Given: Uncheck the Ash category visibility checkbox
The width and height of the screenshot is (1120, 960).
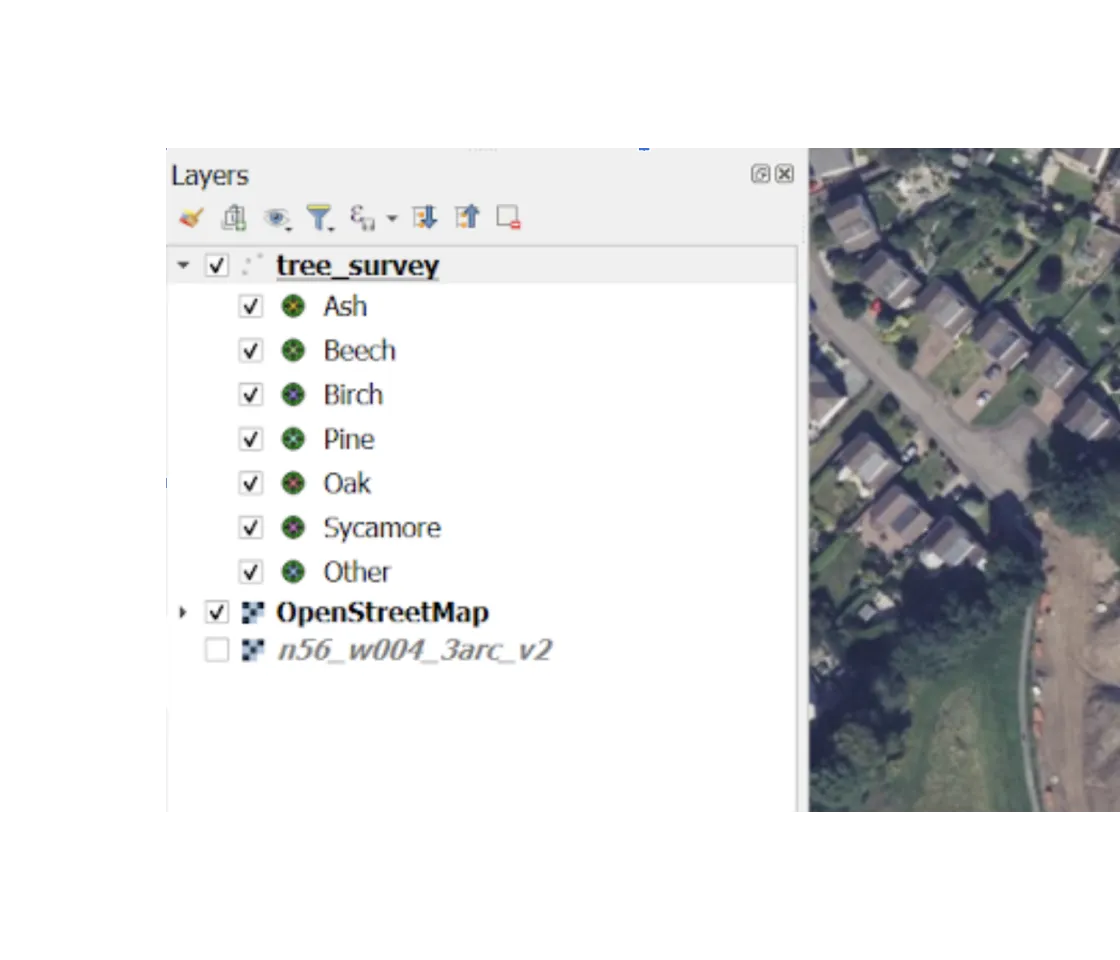Looking at the screenshot, I should click(251, 306).
